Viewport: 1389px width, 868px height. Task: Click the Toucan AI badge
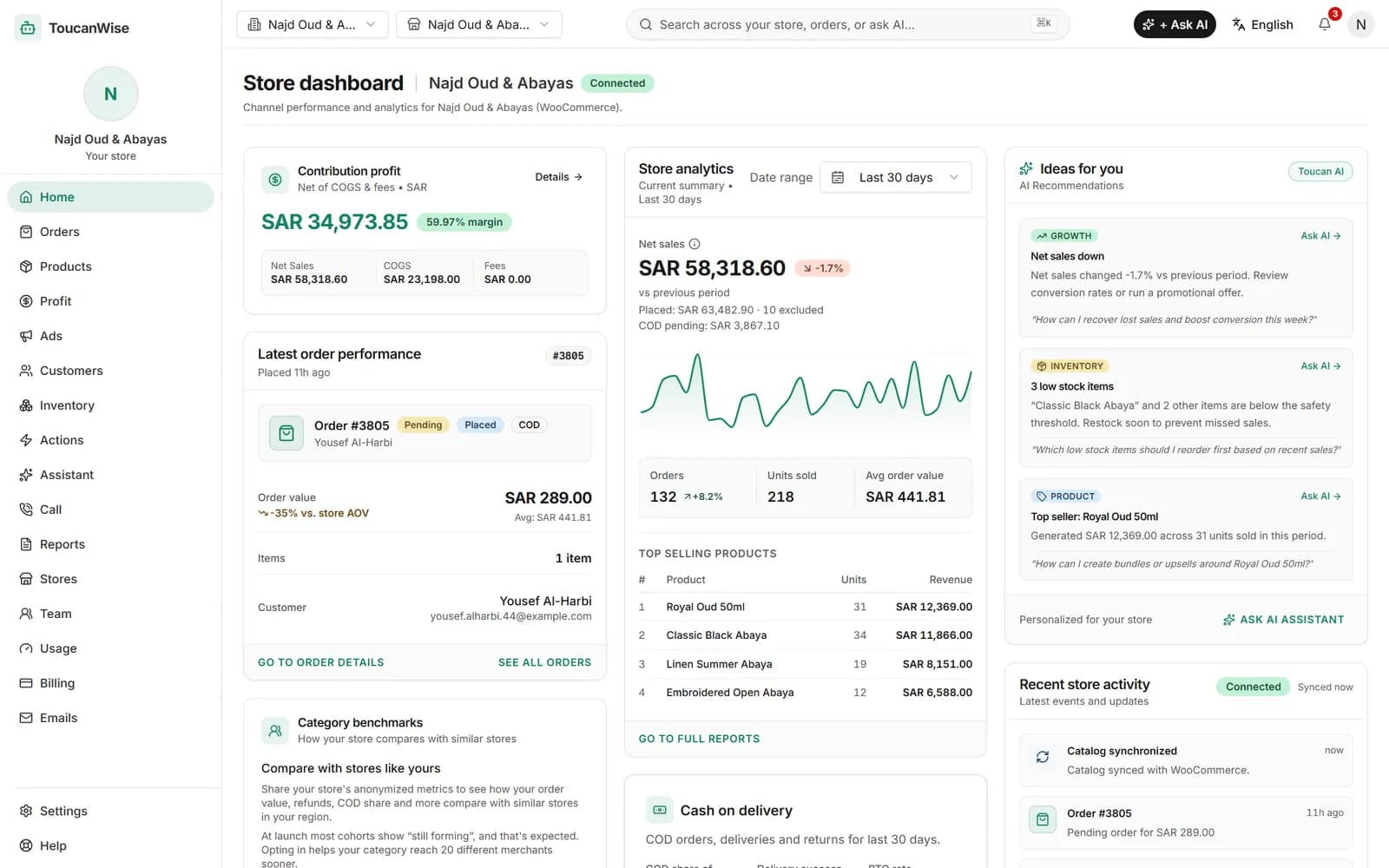pyautogui.click(x=1320, y=172)
